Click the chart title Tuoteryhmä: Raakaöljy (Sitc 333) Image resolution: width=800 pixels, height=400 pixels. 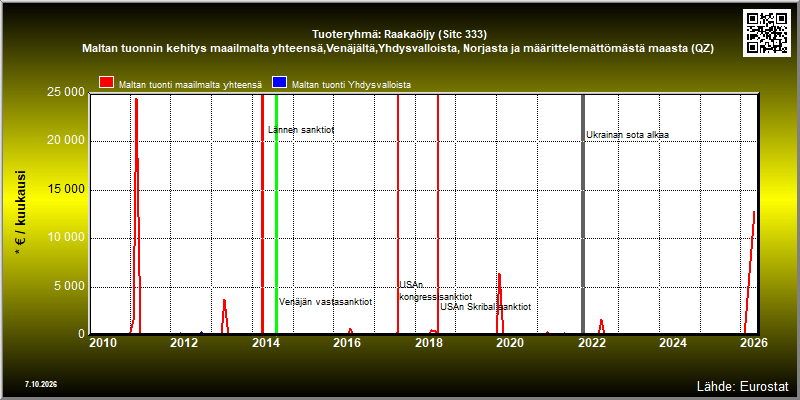point(399,35)
